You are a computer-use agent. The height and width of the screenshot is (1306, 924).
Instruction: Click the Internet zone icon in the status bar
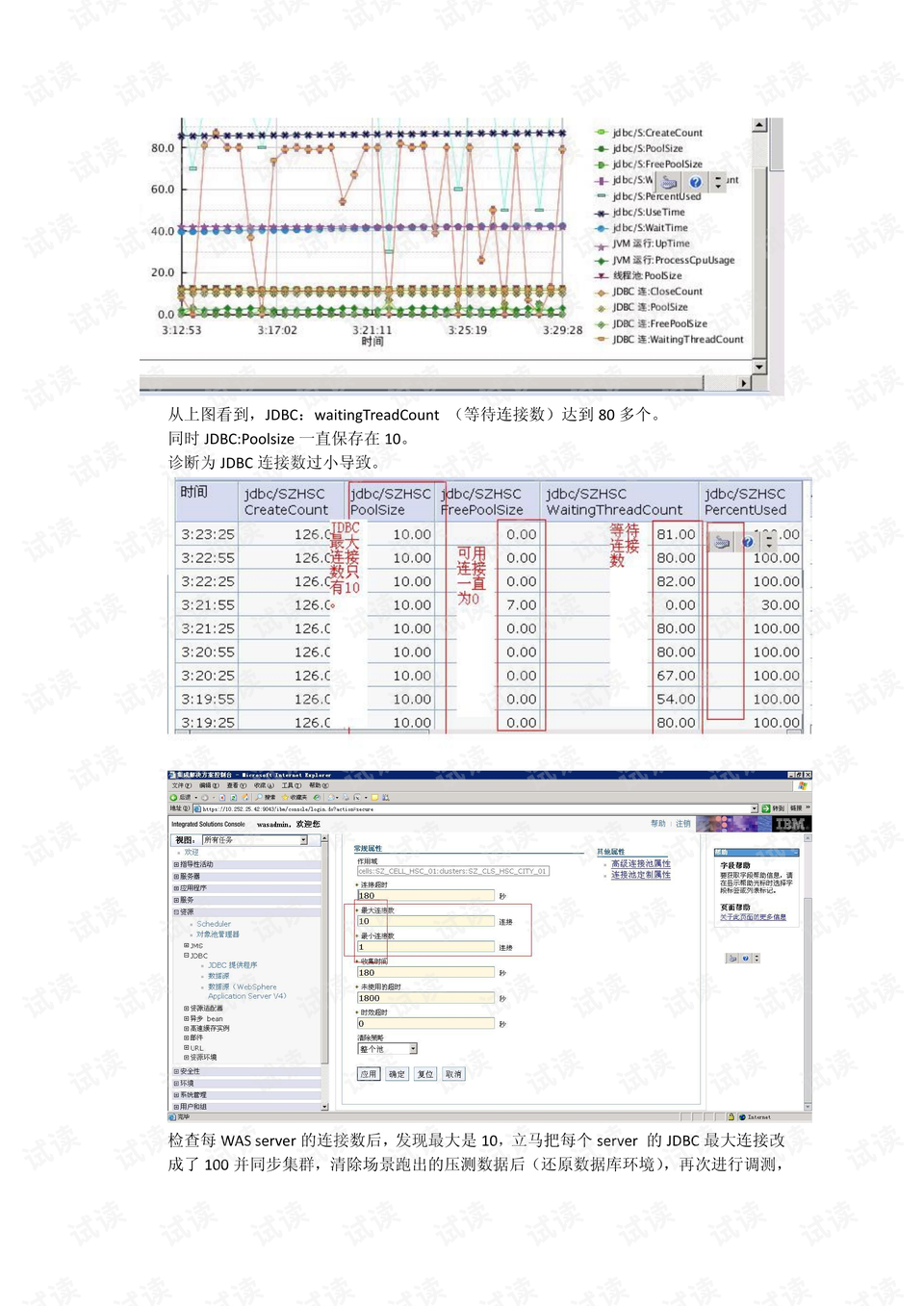click(x=742, y=1117)
